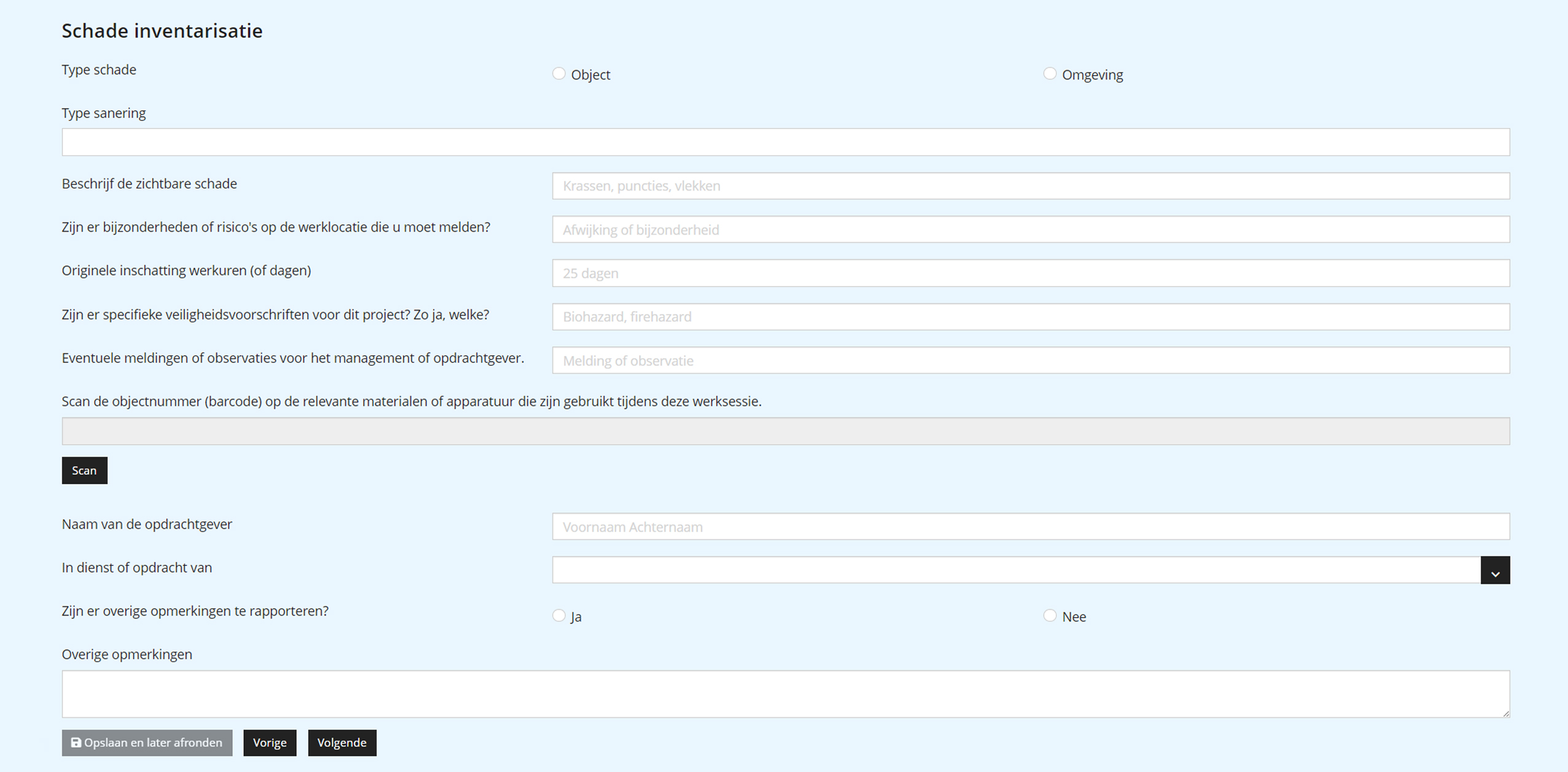
Task: Select the Object radio button for Type schade
Action: [559, 73]
